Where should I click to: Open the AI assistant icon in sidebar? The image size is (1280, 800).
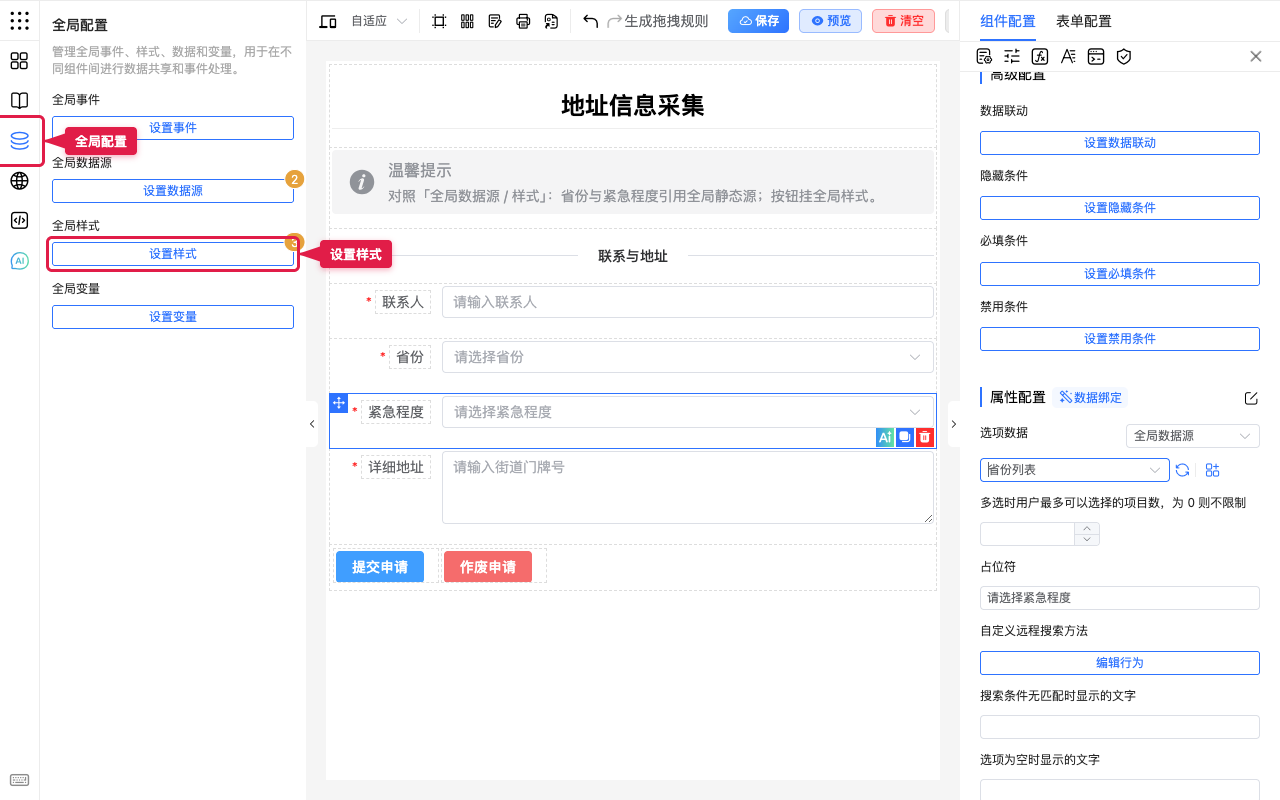(19, 261)
